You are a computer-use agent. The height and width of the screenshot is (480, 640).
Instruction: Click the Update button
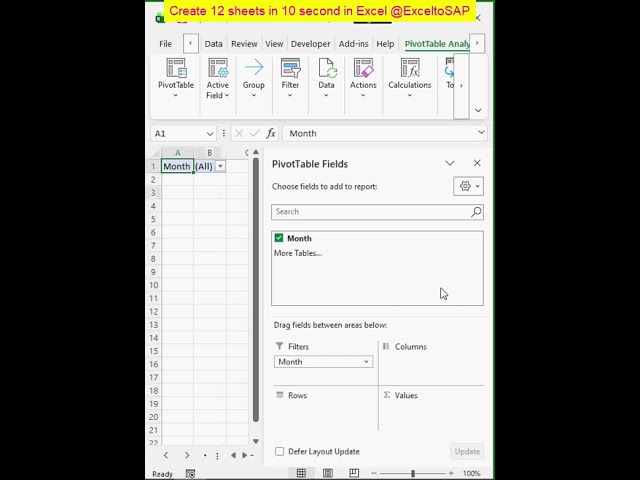(467, 451)
